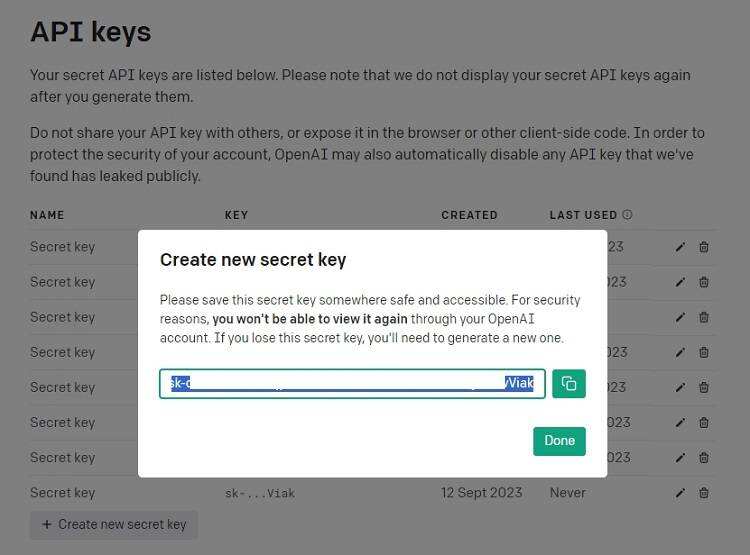Click the pencil icon on second key row
750x555 pixels.
680,282
